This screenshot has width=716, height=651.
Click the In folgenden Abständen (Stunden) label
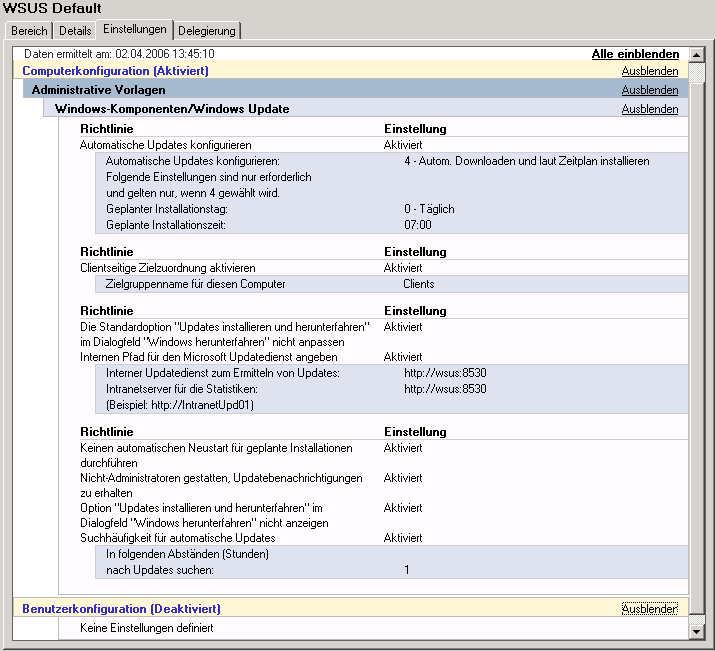point(188,554)
